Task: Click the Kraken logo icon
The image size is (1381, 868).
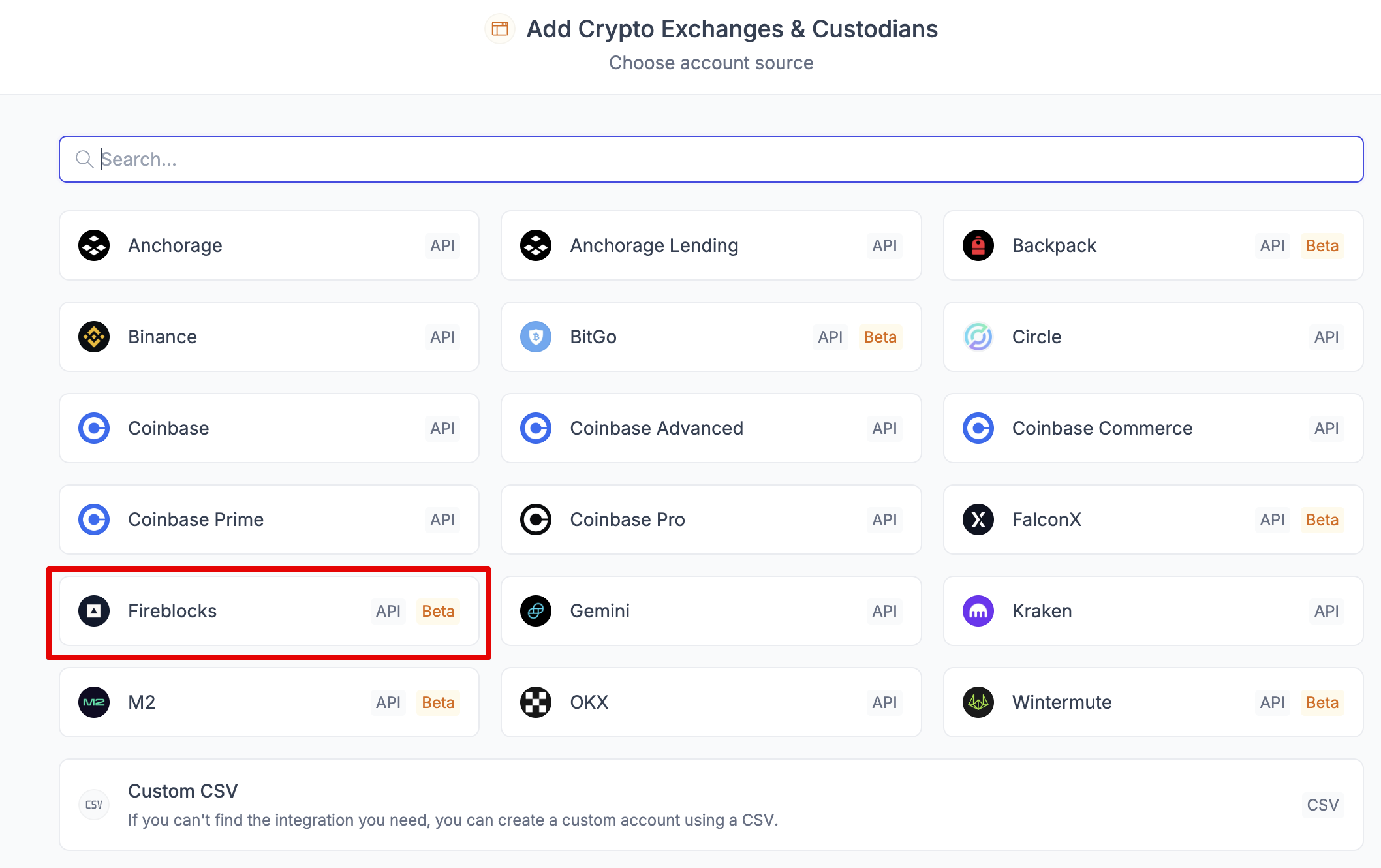Action: (978, 612)
